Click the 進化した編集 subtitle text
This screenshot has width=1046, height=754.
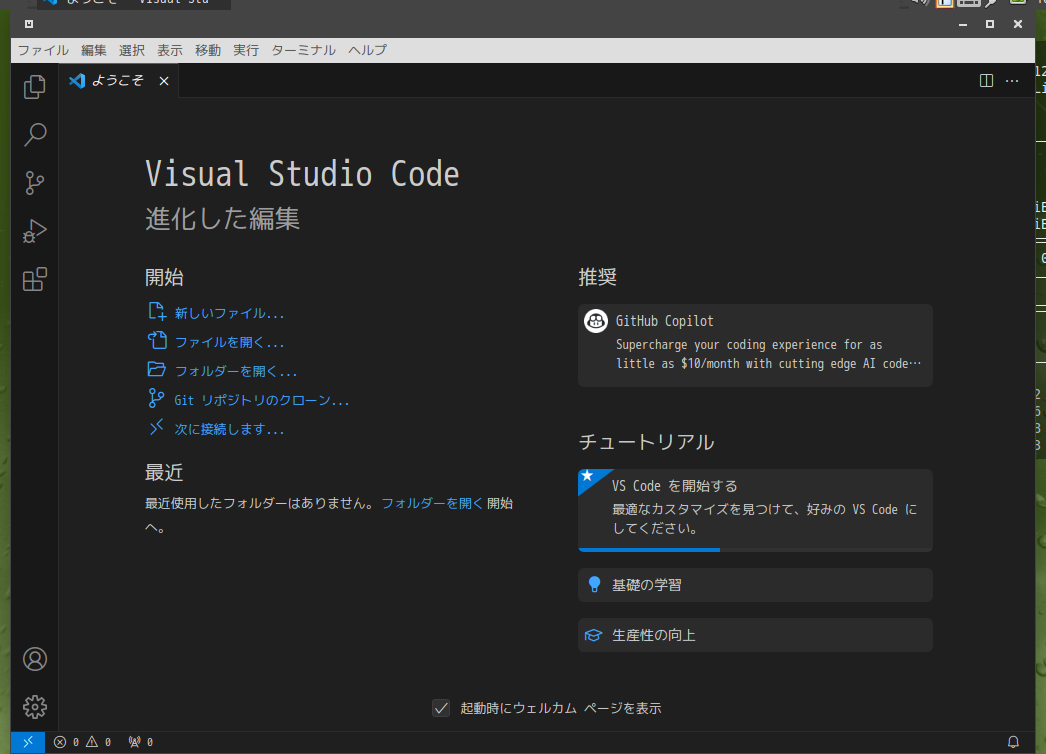click(x=223, y=219)
